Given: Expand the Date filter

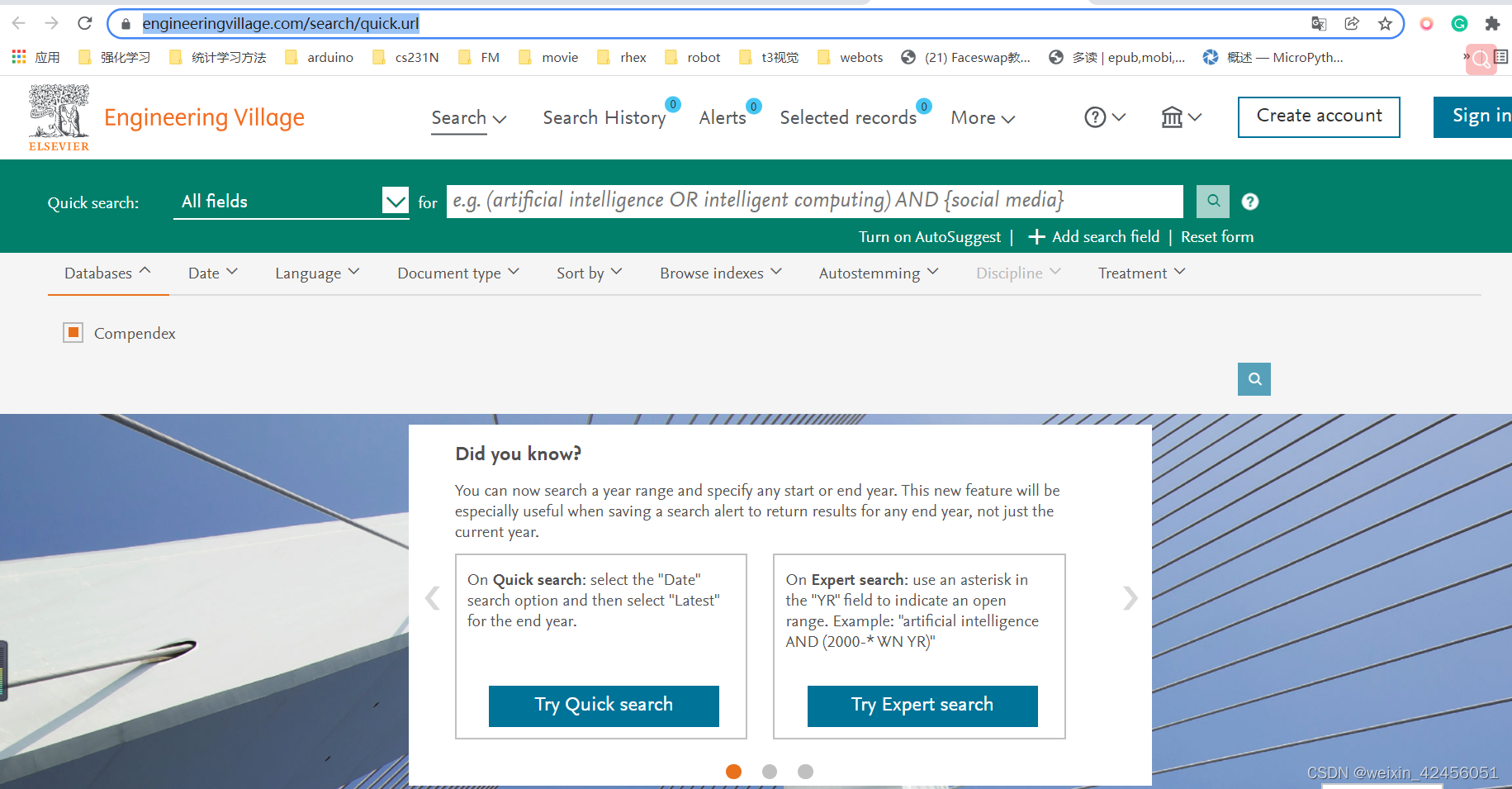Looking at the screenshot, I should pyautogui.click(x=213, y=273).
